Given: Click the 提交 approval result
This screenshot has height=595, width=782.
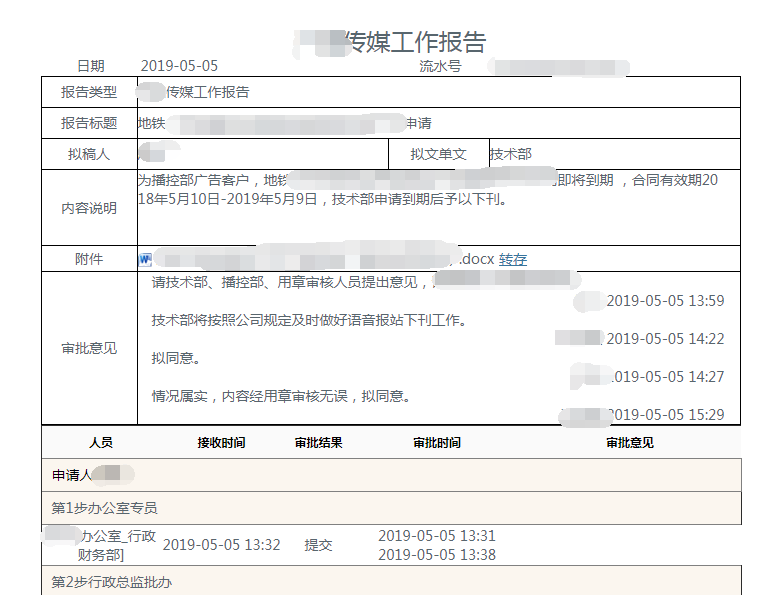Looking at the screenshot, I should click(318, 545).
